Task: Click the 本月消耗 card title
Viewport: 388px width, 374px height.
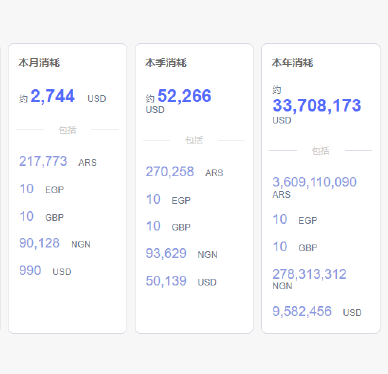Action: (x=39, y=63)
